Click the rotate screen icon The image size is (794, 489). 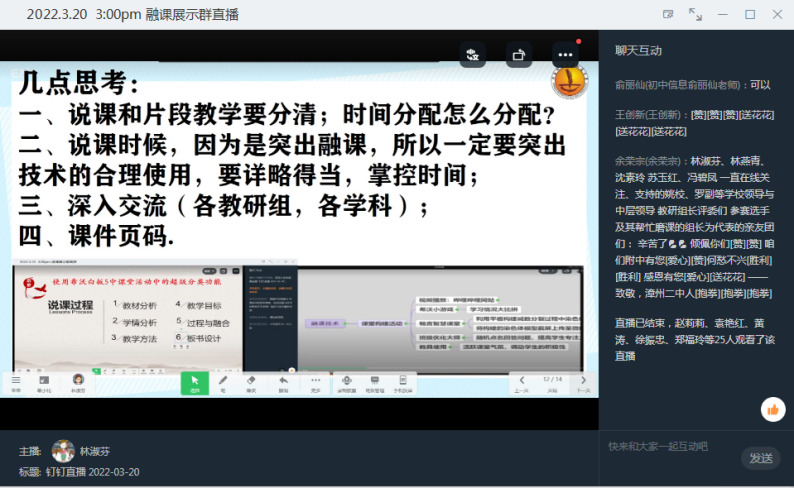tap(519, 54)
